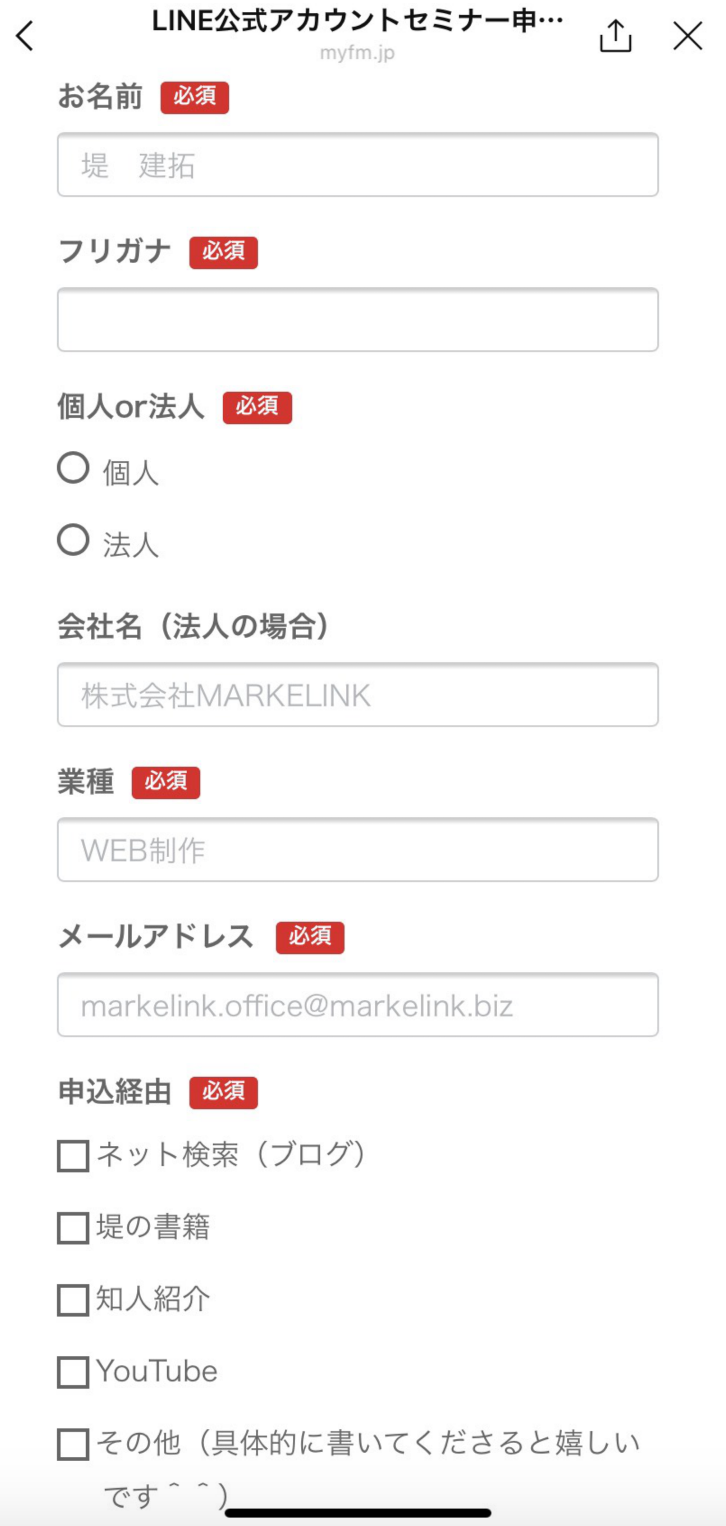Open the share icon in header
Image resolution: width=726 pixels, height=1526 pixels.
(x=616, y=37)
